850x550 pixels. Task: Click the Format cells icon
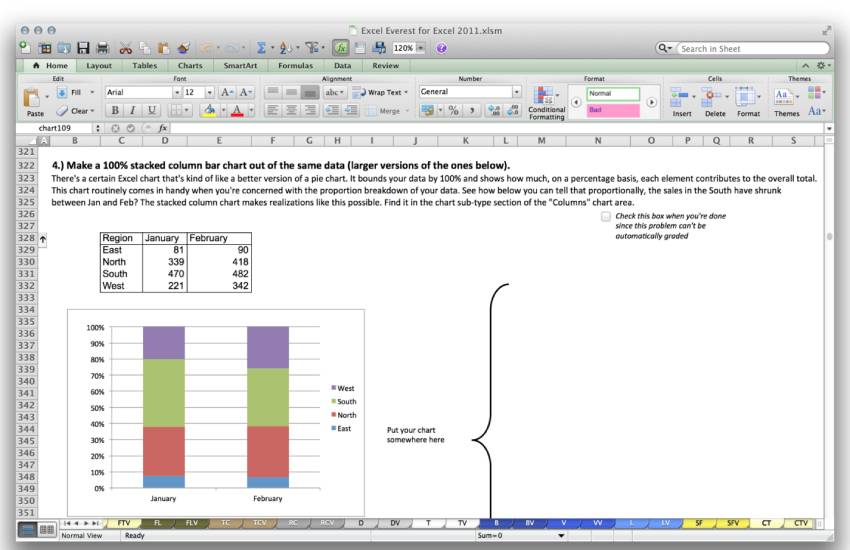(x=745, y=96)
